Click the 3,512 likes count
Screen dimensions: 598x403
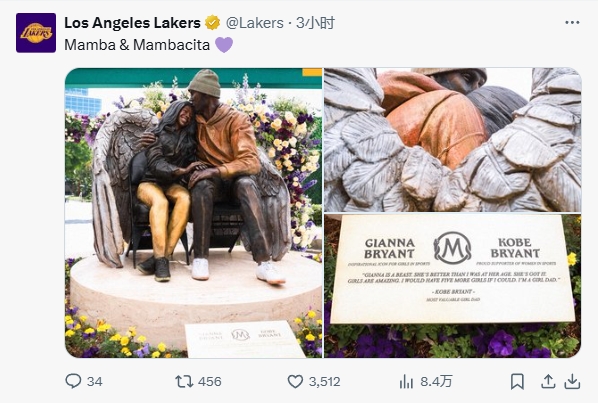pyautogui.click(x=325, y=381)
